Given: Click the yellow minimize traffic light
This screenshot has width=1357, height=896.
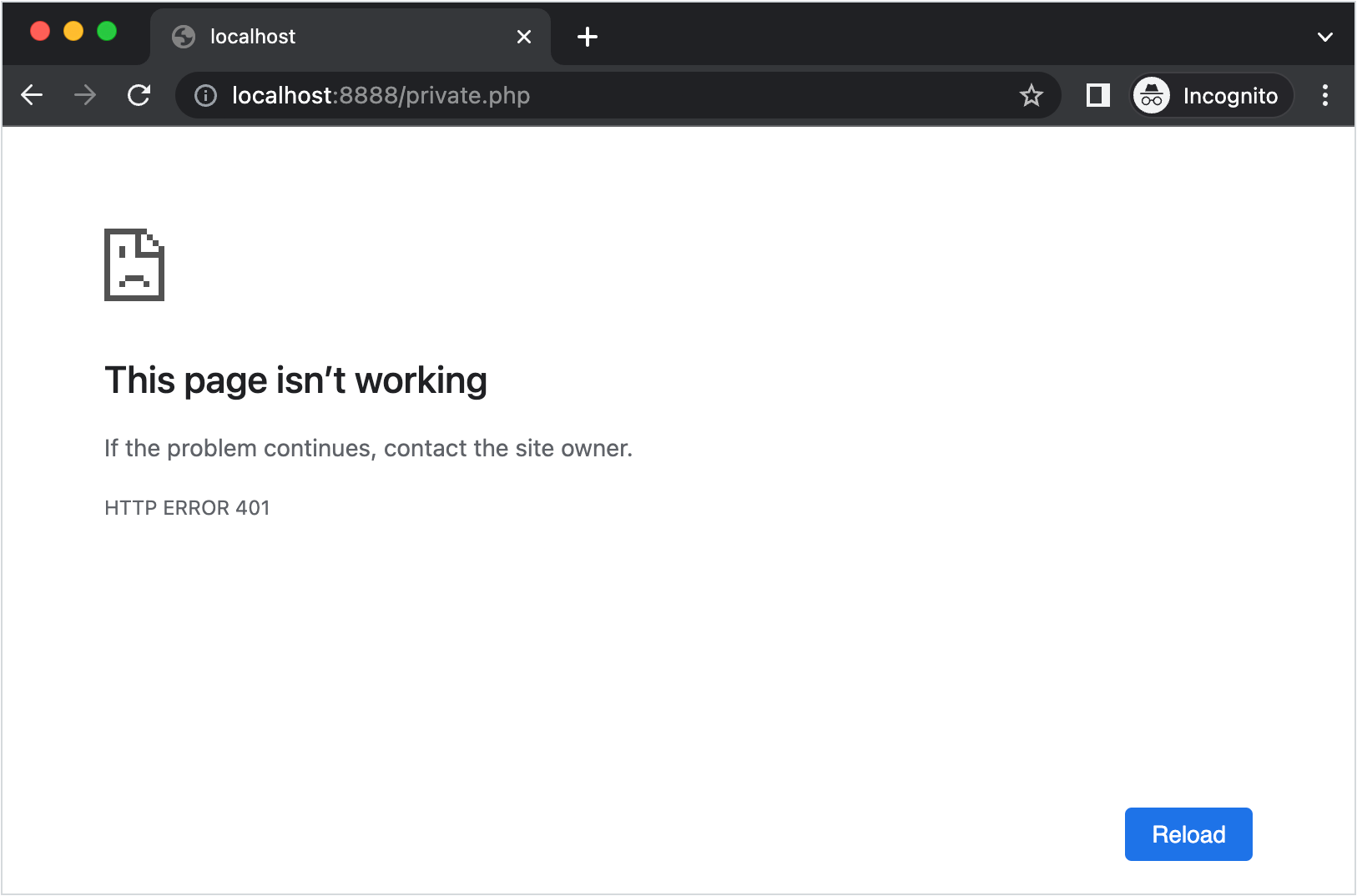Looking at the screenshot, I should coord(73,31).
